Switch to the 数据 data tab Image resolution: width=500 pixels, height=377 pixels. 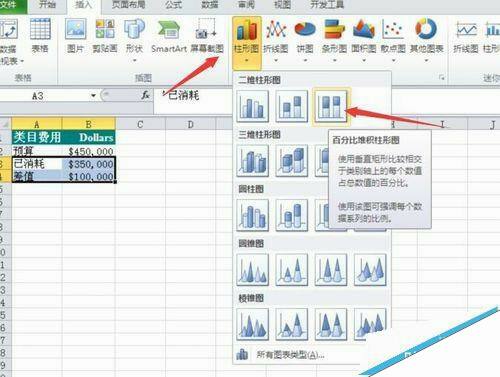(210, 5)
